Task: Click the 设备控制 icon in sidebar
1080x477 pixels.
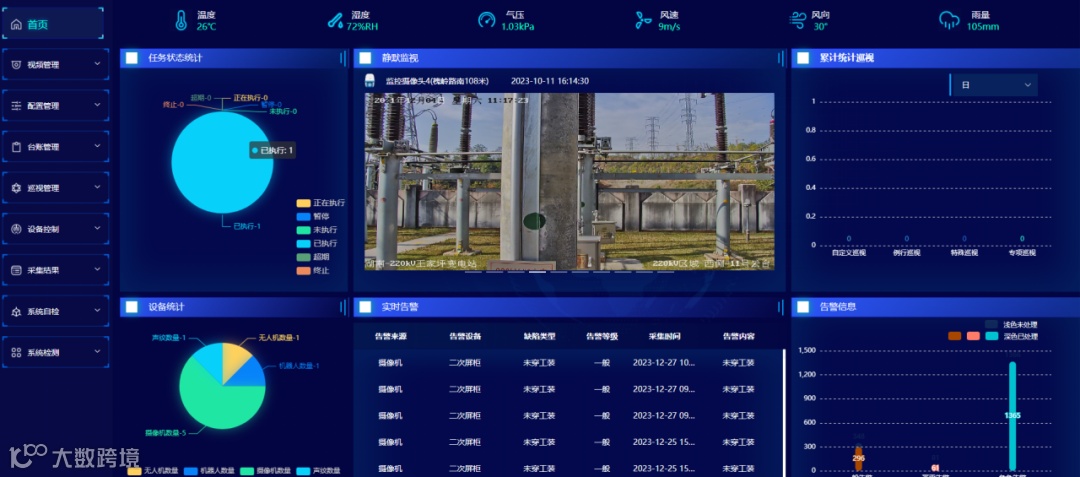Action: 17,229
